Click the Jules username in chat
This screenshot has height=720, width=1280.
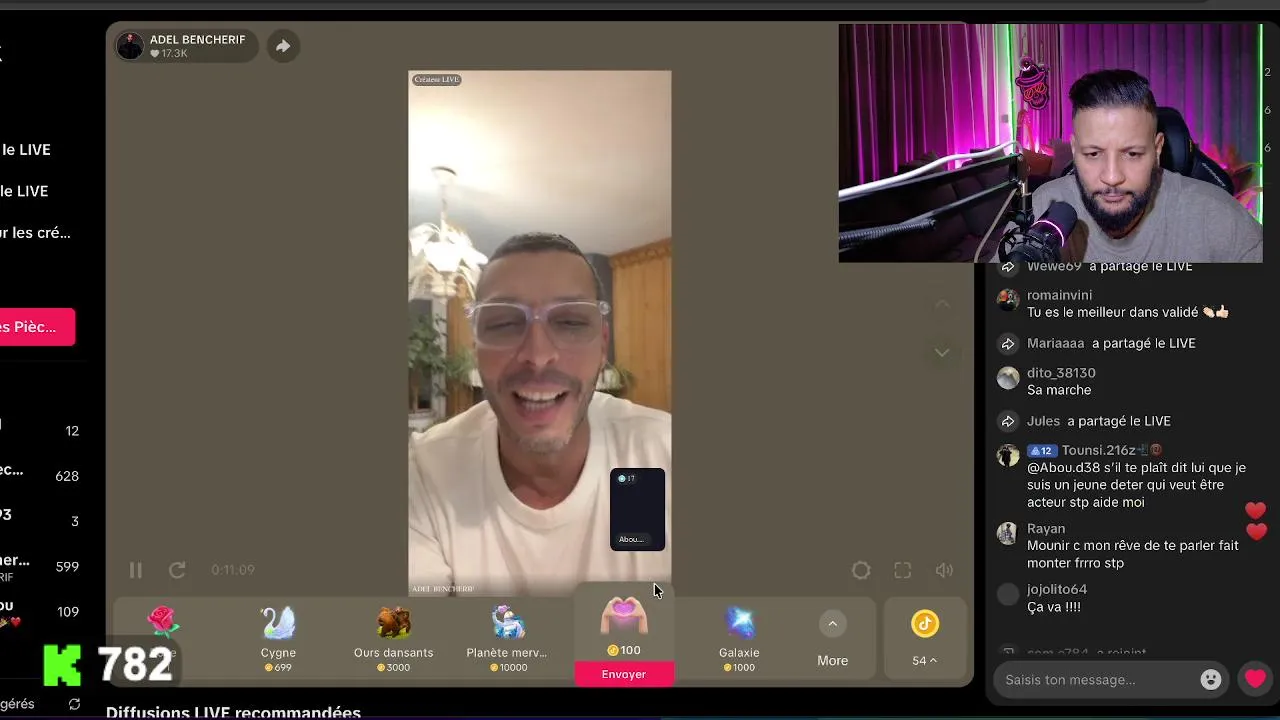pyautogui.click(x=1043, y=421)
